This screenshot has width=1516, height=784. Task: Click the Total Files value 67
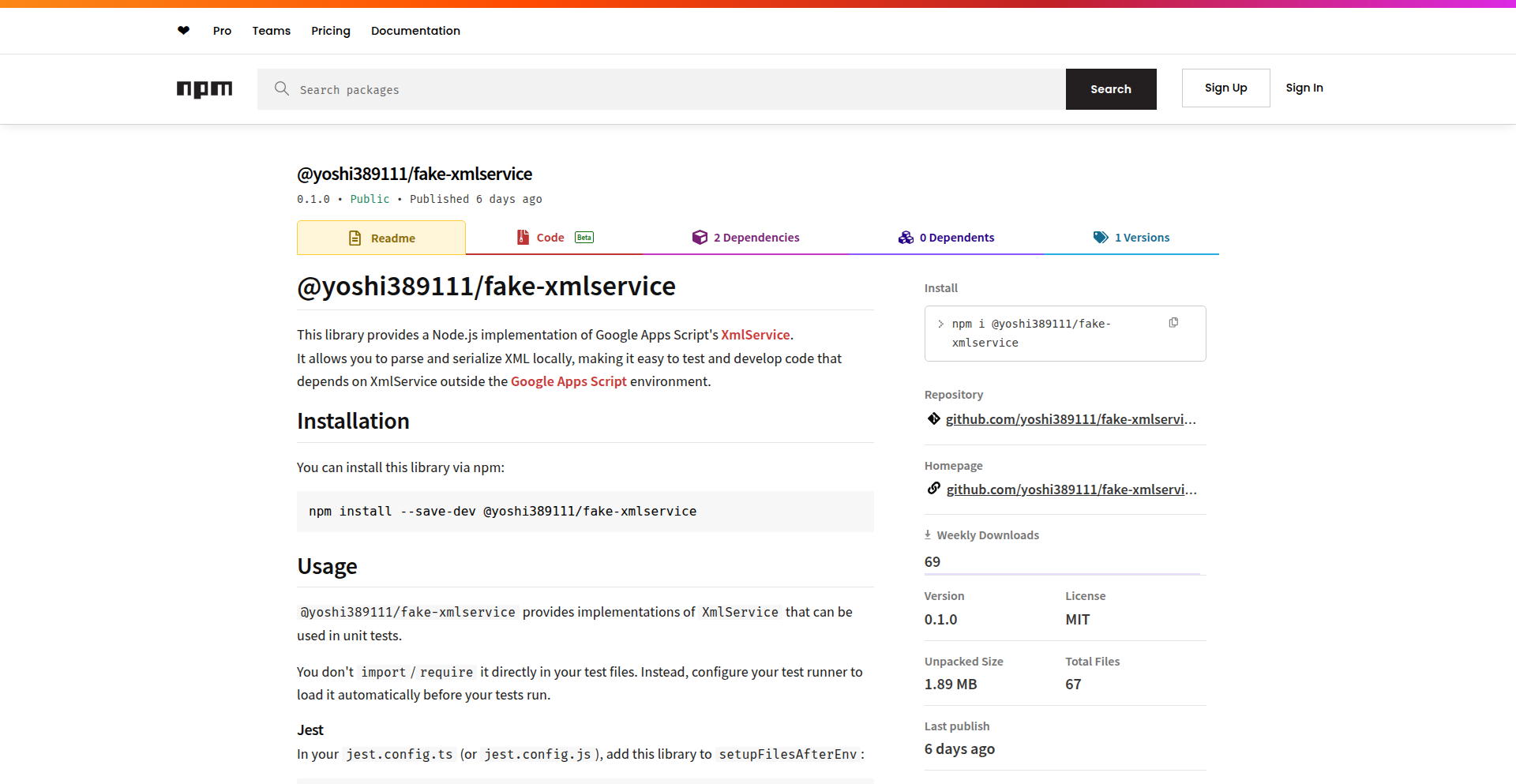click(x=1073, y=685)
